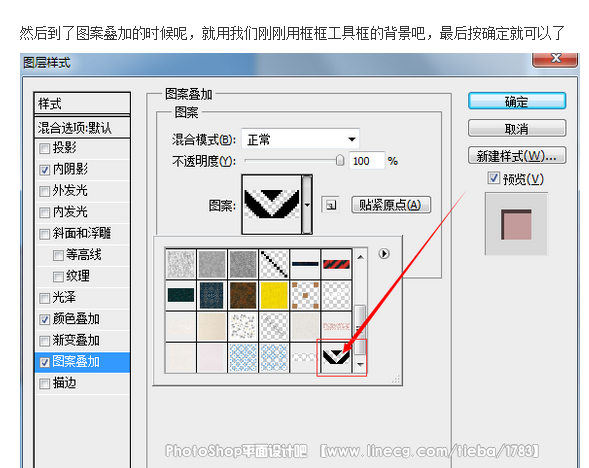Toggle the 颜色叠加 color overlay checkbox
This screenshot has height=468, width=589.
click(44, 320)
